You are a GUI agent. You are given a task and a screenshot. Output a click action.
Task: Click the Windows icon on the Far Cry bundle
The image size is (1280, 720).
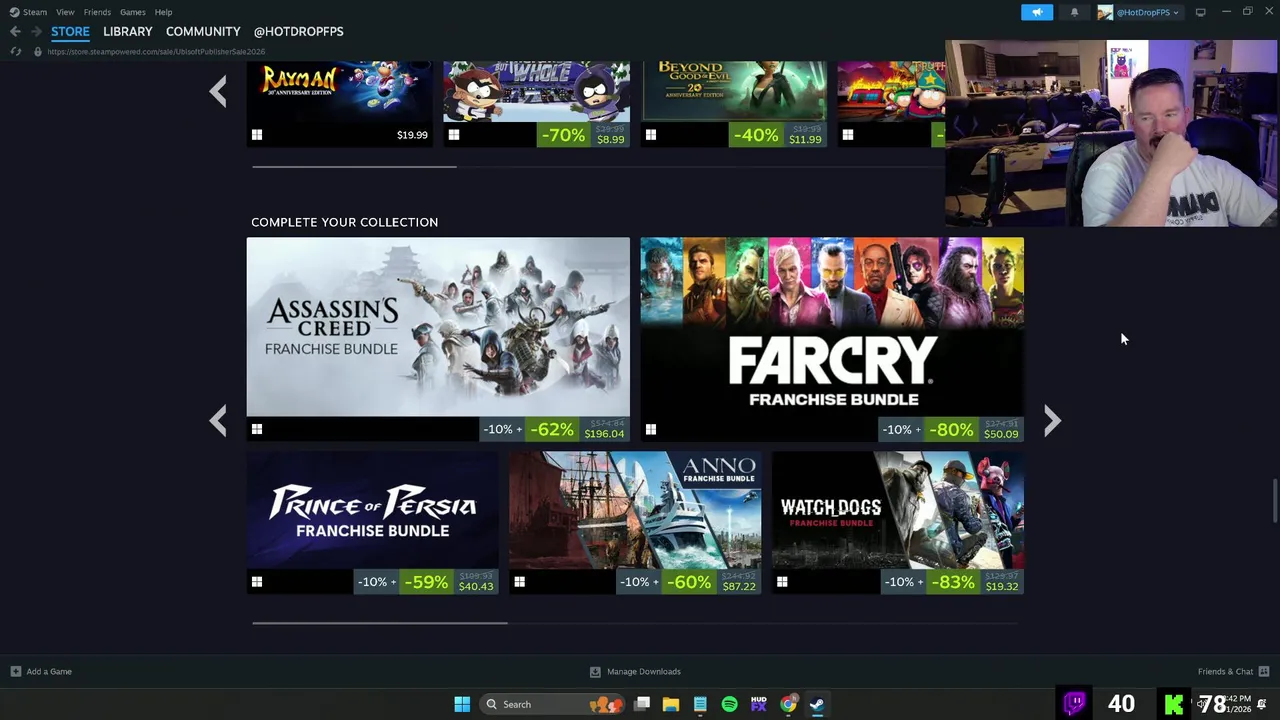(651, 429)
